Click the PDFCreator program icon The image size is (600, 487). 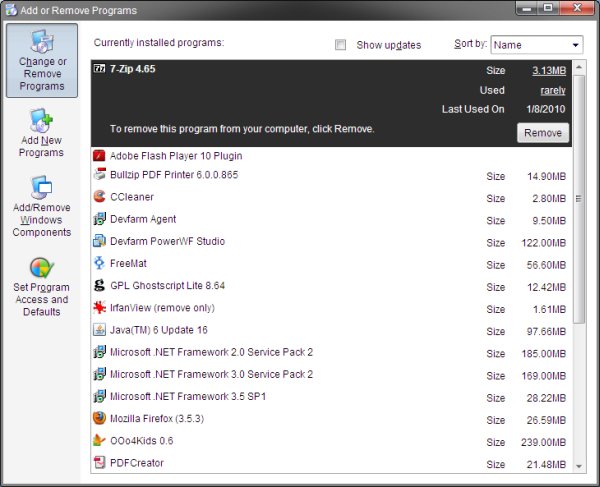pos(99,462)
